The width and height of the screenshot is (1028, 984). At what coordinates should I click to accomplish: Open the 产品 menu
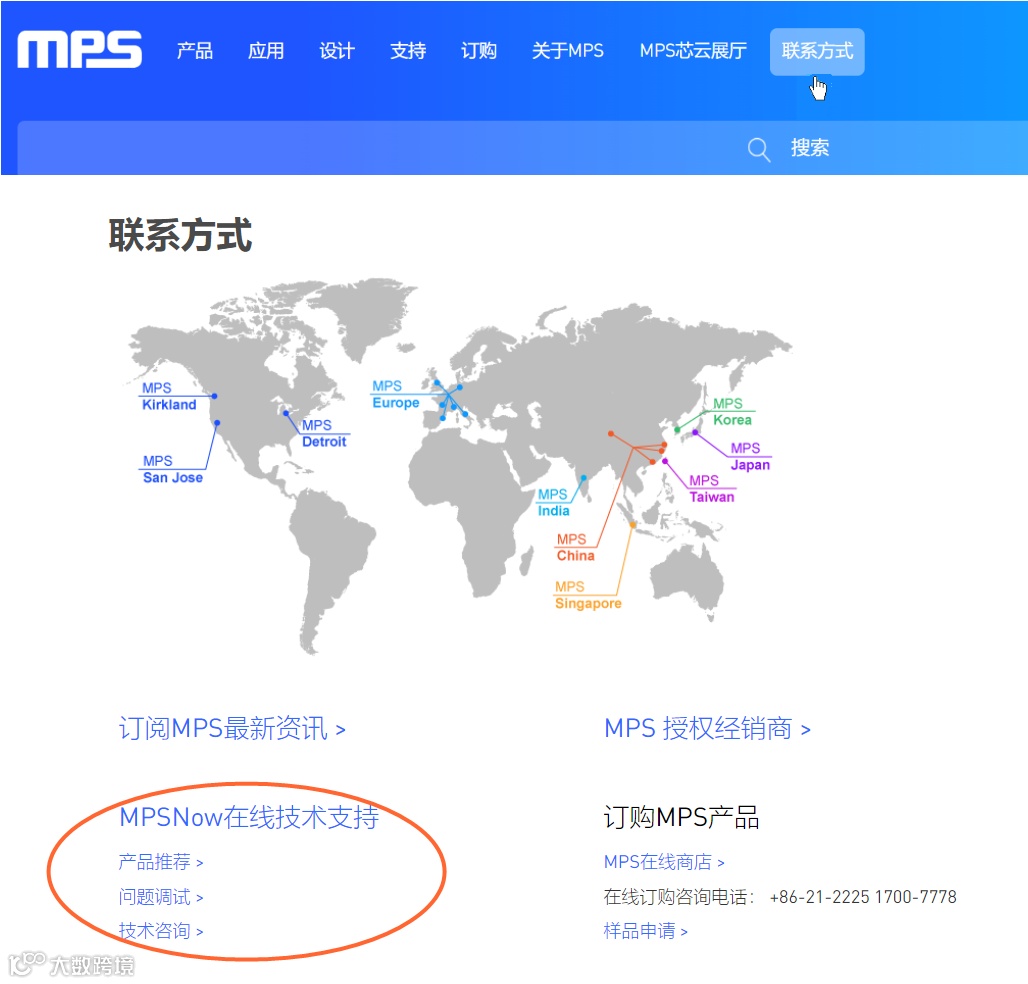tap(195, 50)
